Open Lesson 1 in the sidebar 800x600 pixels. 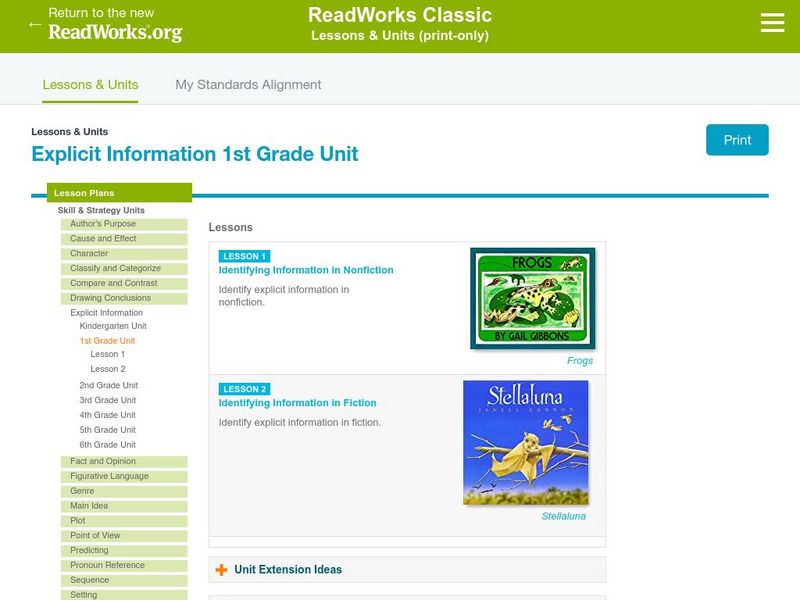click(108, 354)
